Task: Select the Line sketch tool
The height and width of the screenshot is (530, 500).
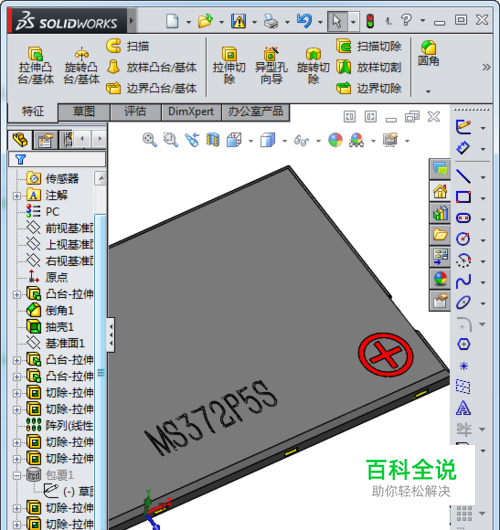Action: point(463,176)
